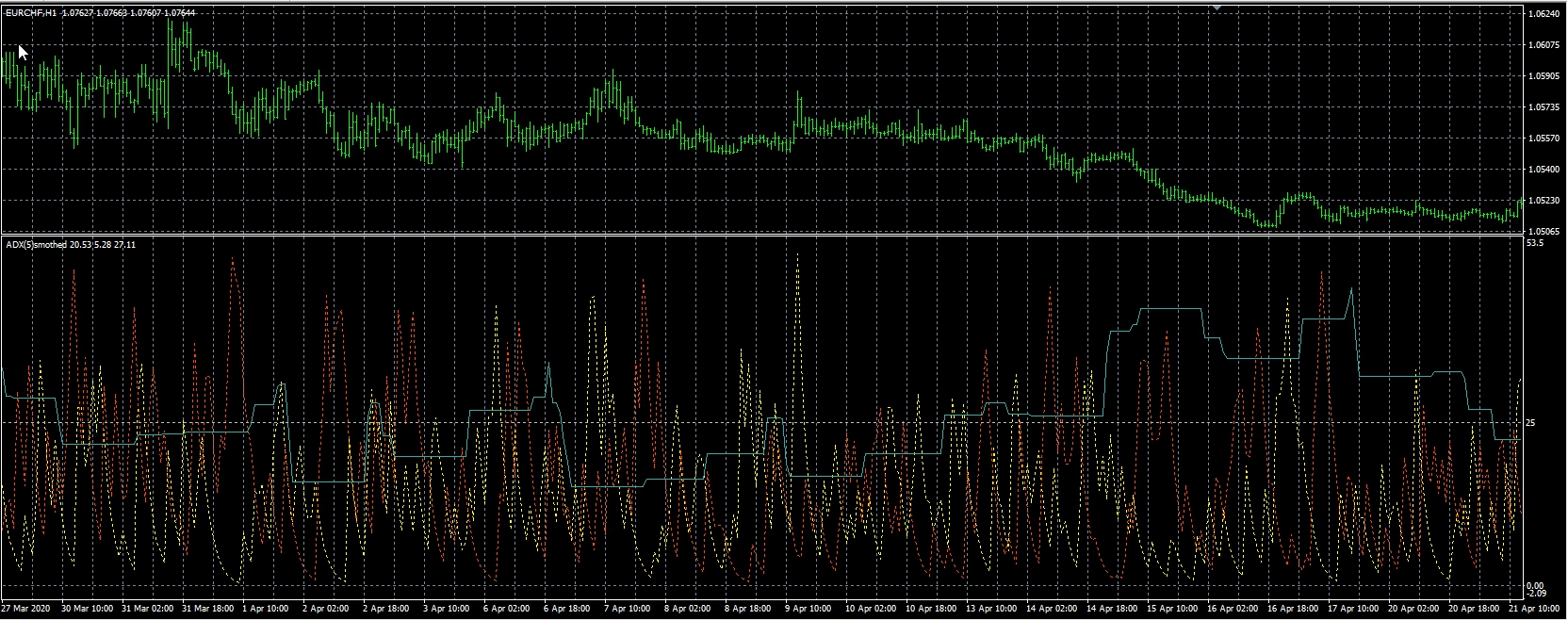This screenshot has height=620, width=1568.
Task: Click the 1.05735 price axis label
Action: pyautogui.click(x=1545, y=107)
